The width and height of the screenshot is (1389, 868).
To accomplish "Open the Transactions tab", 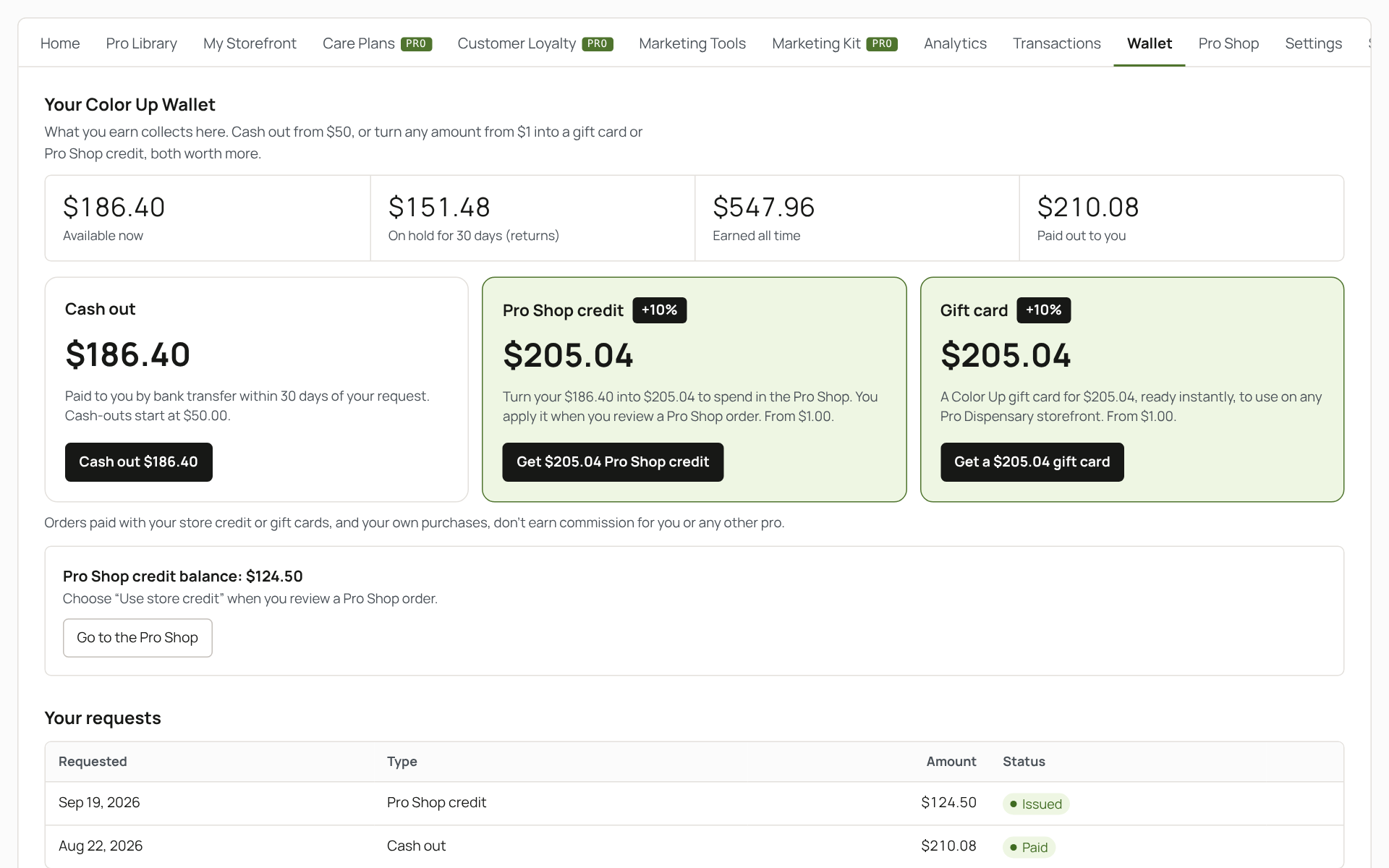I will [1056, 43].
